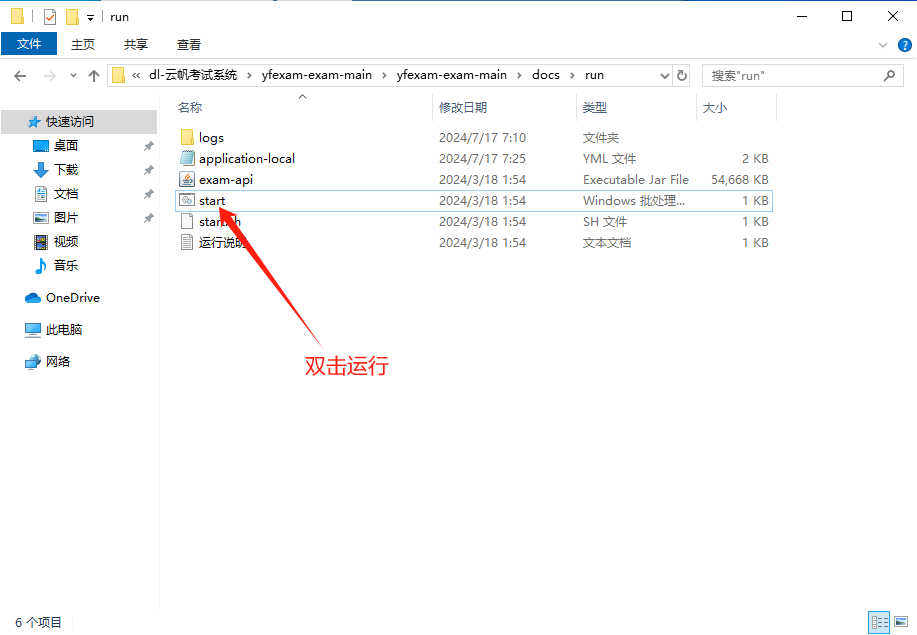
Task: Expand the ribbon with chevron arrow
Action: tap(882, 45)
